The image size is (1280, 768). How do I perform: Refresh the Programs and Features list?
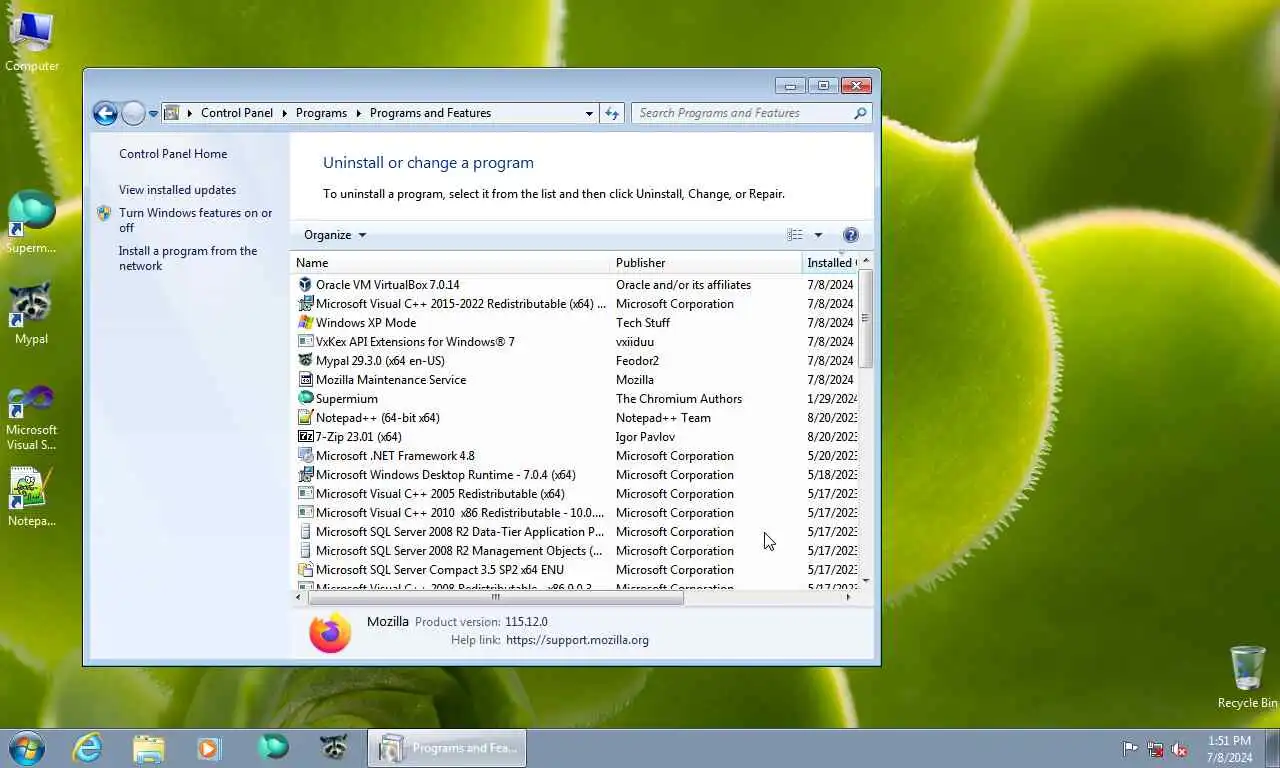[613, 113]
